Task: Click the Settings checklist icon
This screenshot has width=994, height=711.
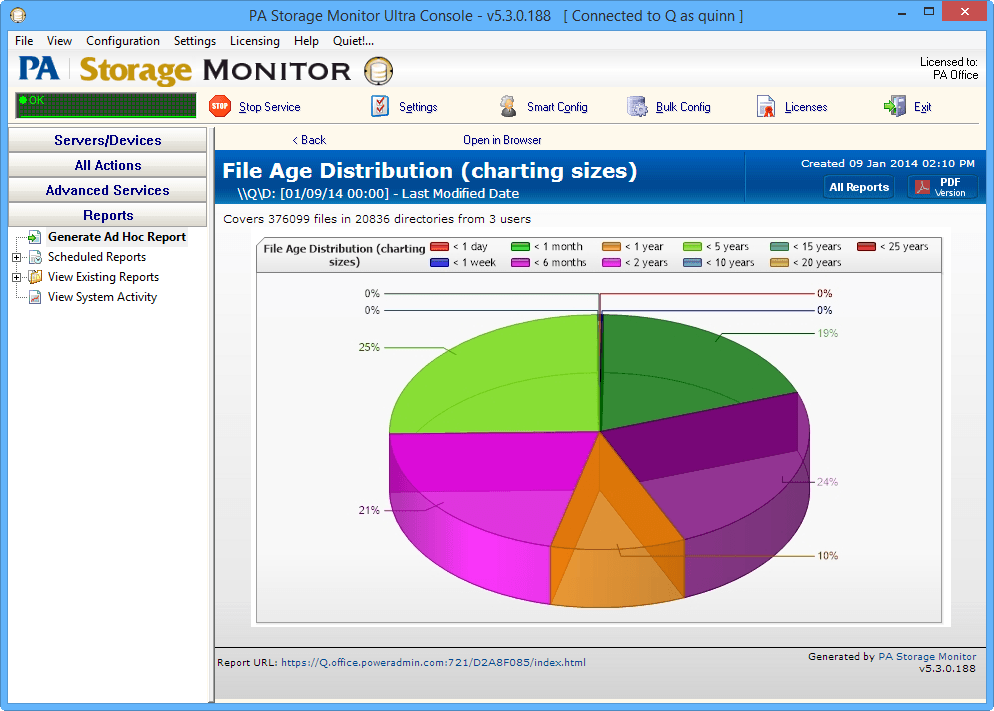Action: pyautogui.click(x=380, y=106)
